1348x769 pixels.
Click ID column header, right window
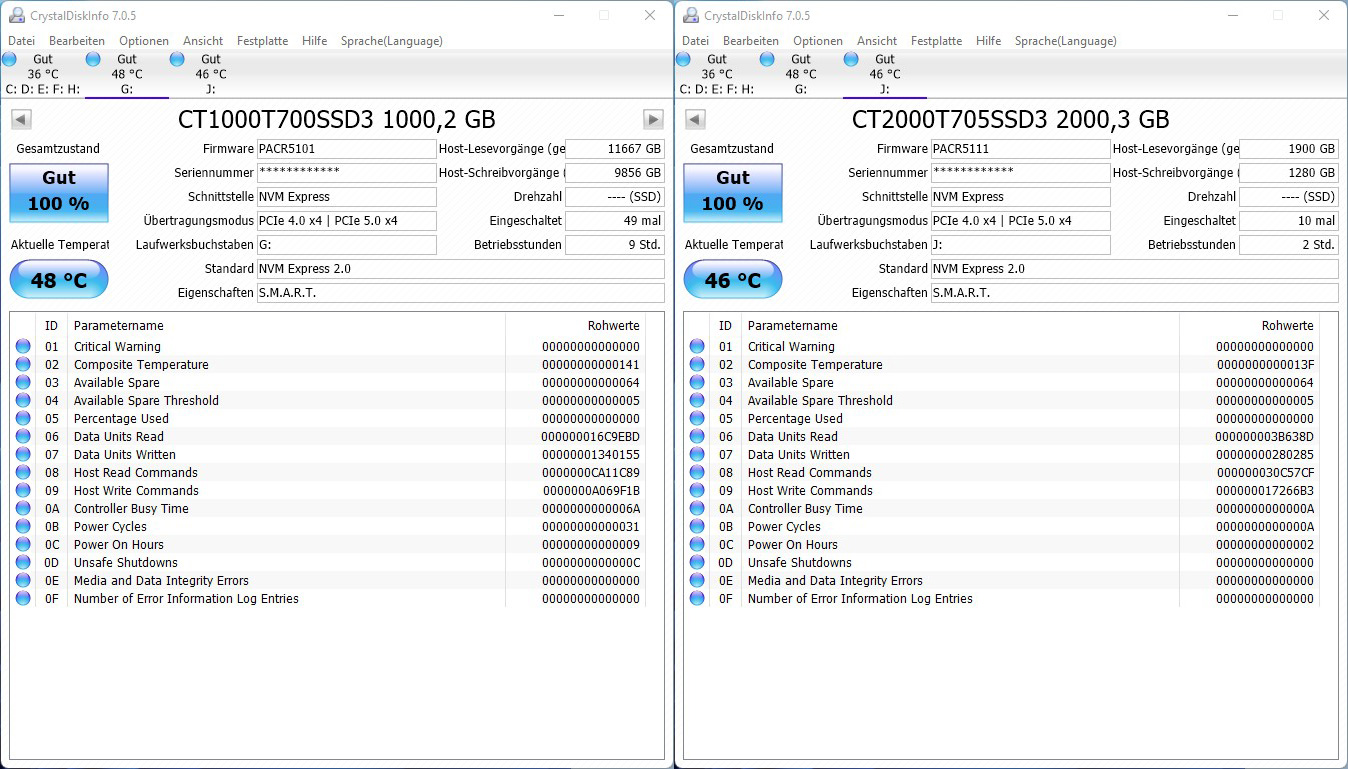tap(726, 326)
